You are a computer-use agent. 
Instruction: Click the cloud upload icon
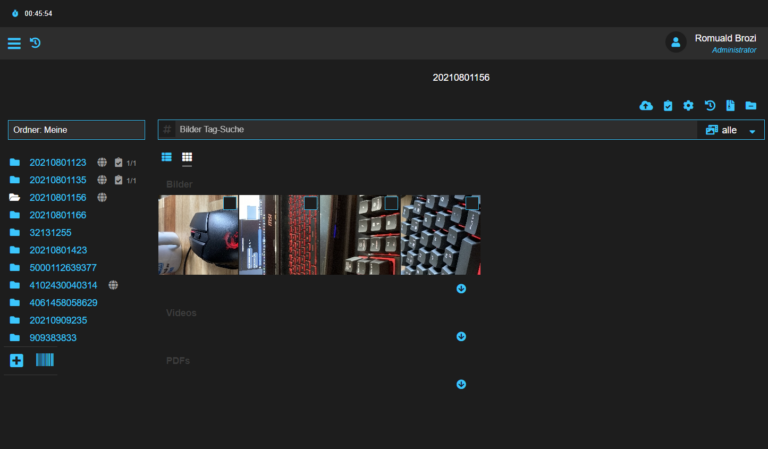(646, 106)
